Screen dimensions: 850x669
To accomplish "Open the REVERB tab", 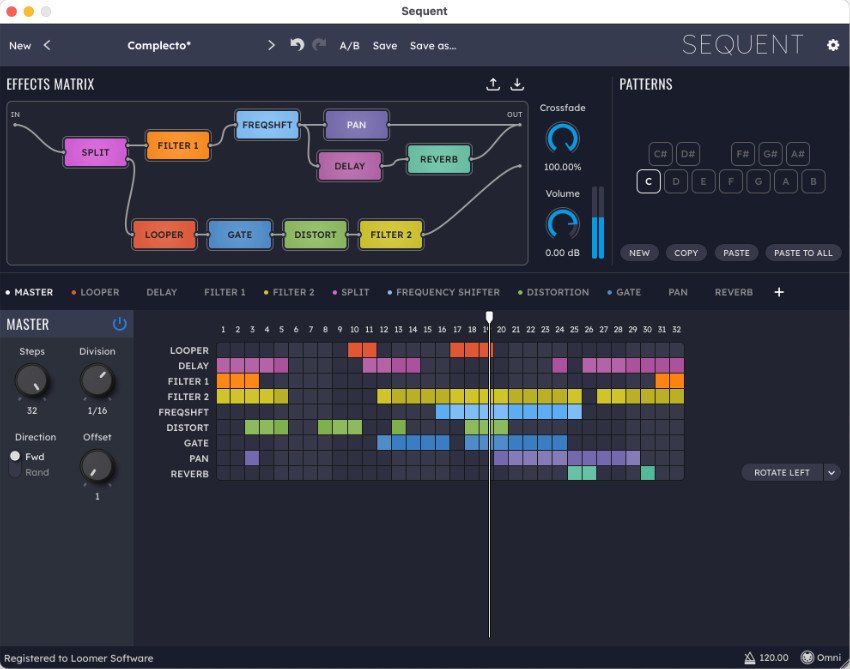I will click(x=733, y=292).
